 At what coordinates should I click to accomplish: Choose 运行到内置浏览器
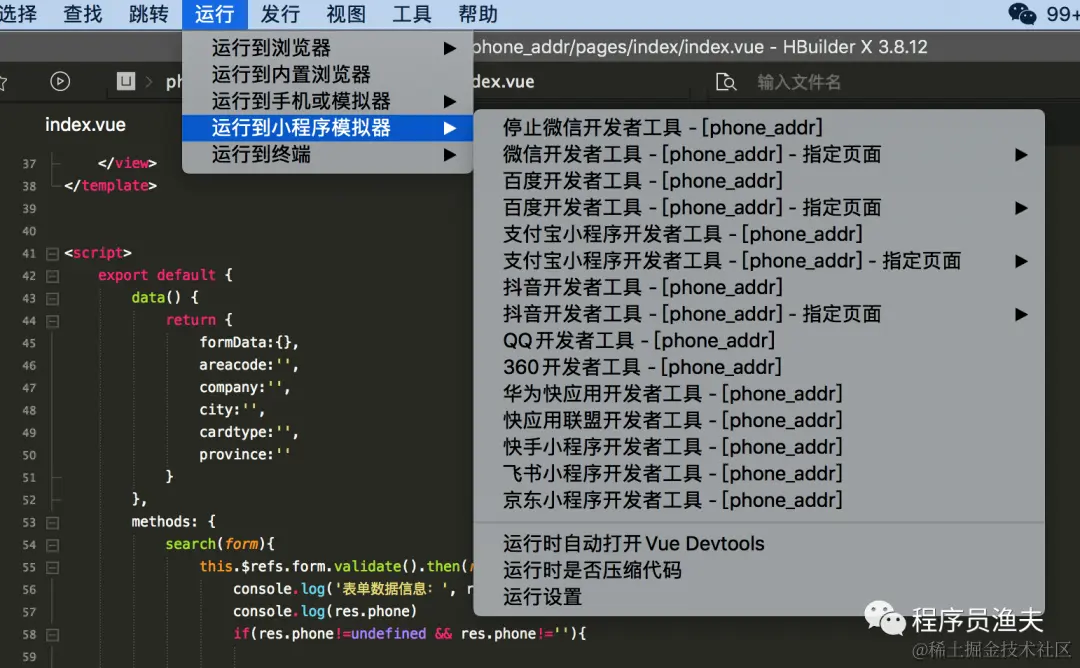click(x=327, y=74)
